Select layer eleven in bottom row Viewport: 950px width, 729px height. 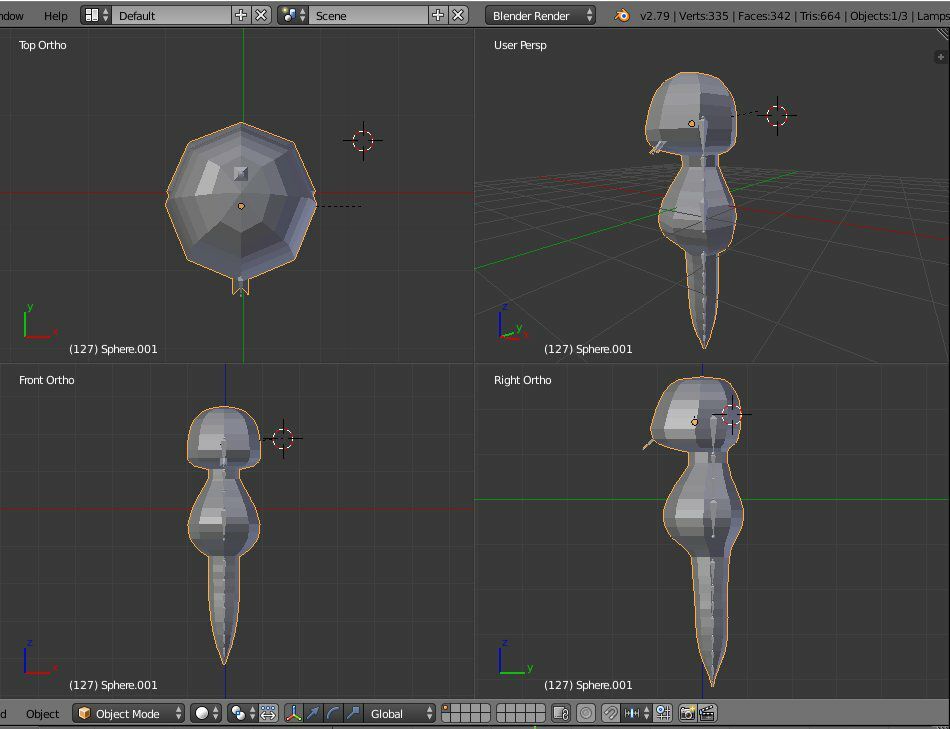(445, 718)
